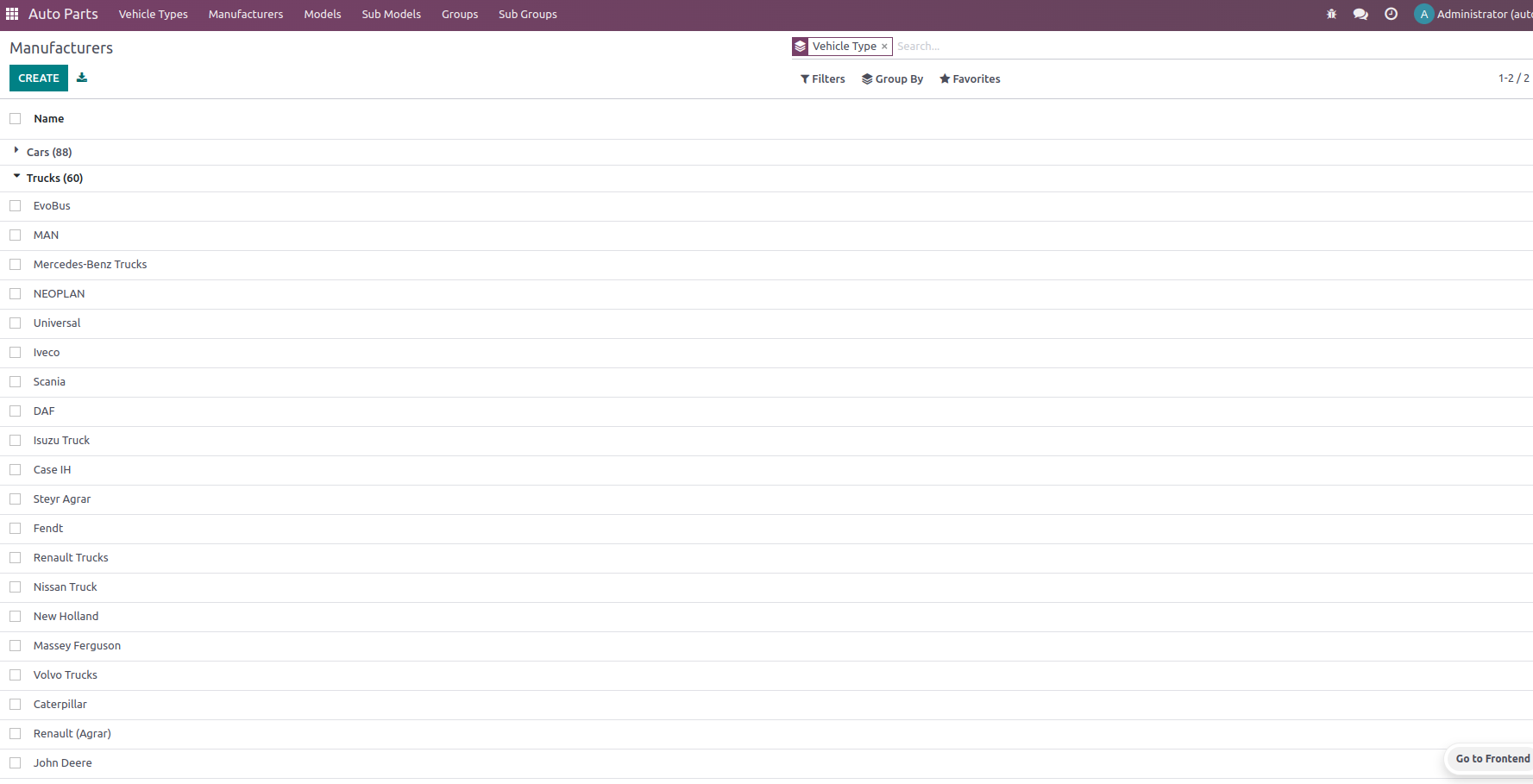Select the Iveco row checkbox
Viewport: 1533px width, 784px height.
pos(16,353)
